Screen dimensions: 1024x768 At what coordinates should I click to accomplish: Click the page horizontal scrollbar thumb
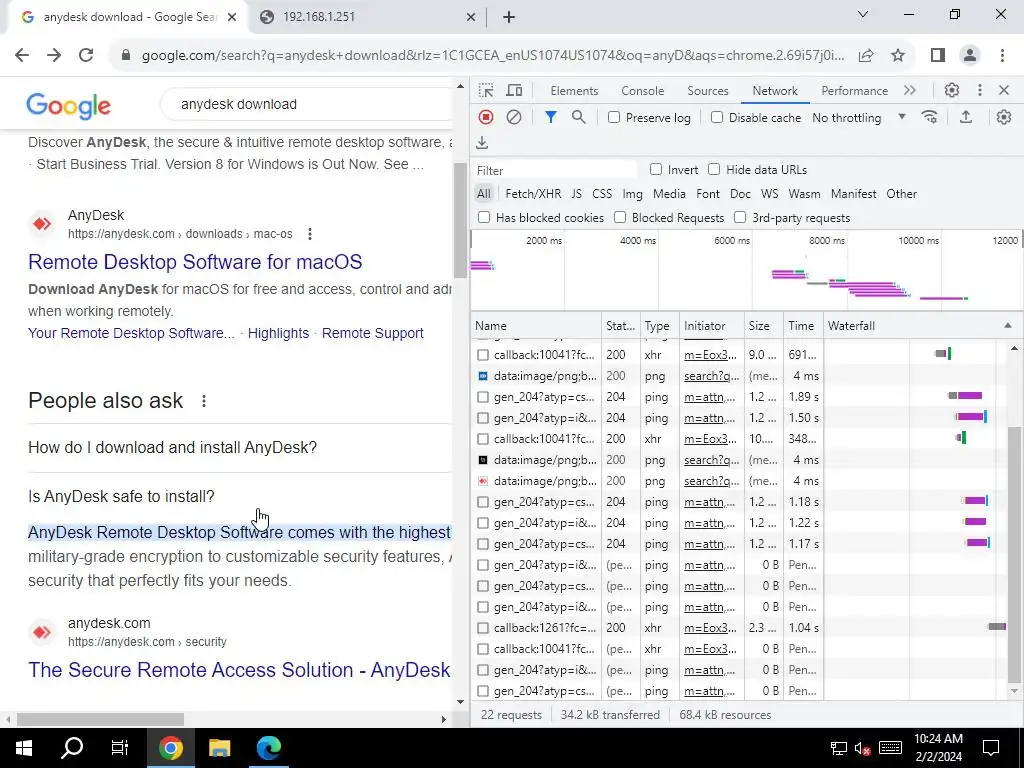point(100,720)
